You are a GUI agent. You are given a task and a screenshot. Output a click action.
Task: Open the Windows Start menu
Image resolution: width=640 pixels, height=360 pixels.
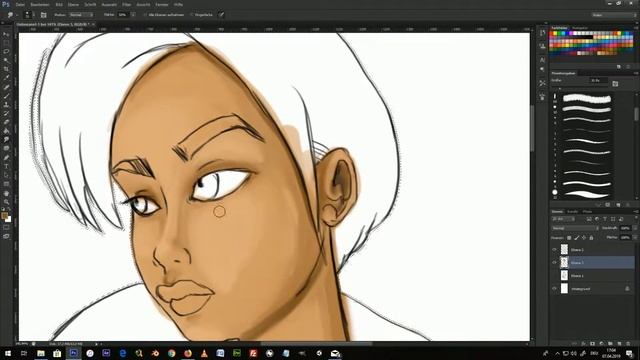[8, 353]
